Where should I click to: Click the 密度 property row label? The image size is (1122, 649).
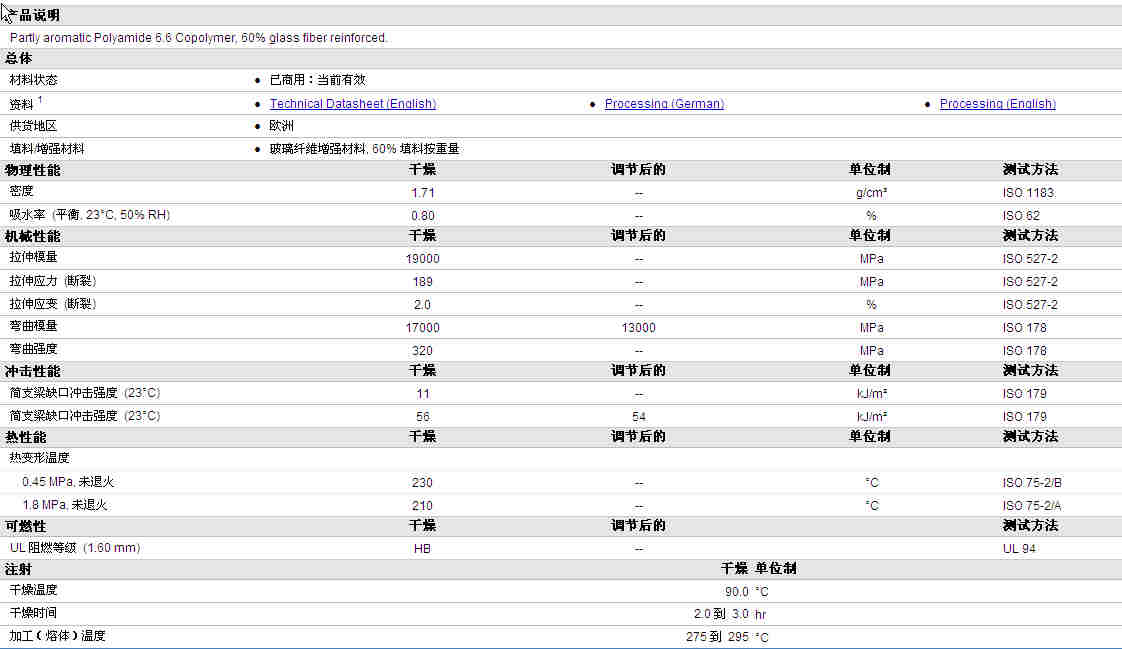coord(22,191)
